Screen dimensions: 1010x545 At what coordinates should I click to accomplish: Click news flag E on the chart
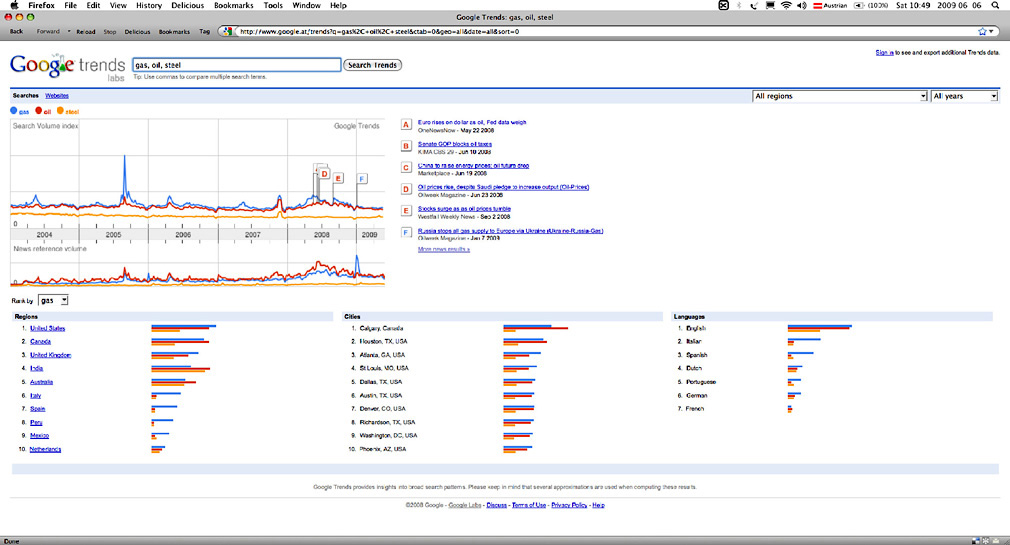pyautogui.click(x=339, y=178)
